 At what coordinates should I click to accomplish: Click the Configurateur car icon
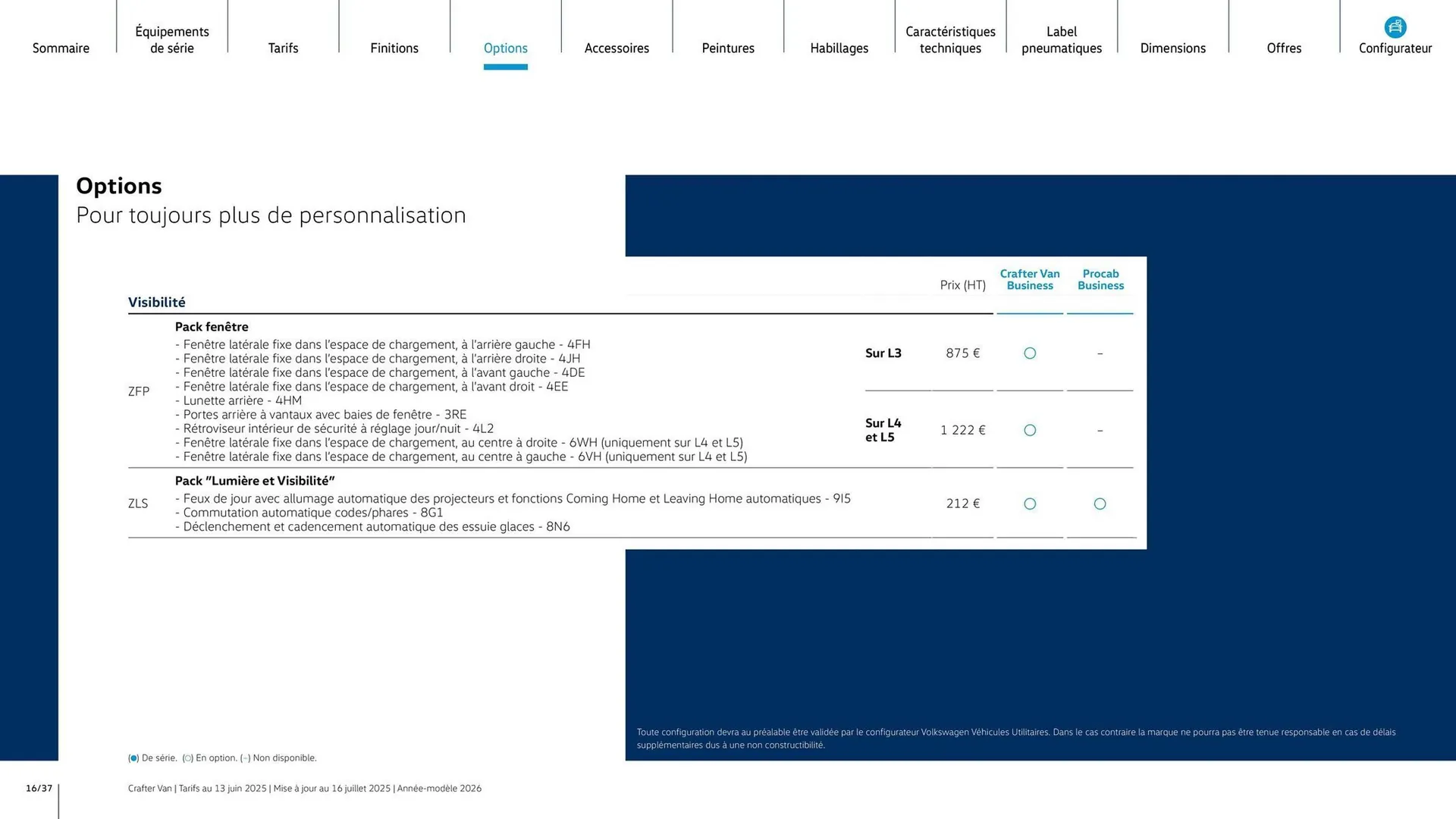pos(1395,27)
